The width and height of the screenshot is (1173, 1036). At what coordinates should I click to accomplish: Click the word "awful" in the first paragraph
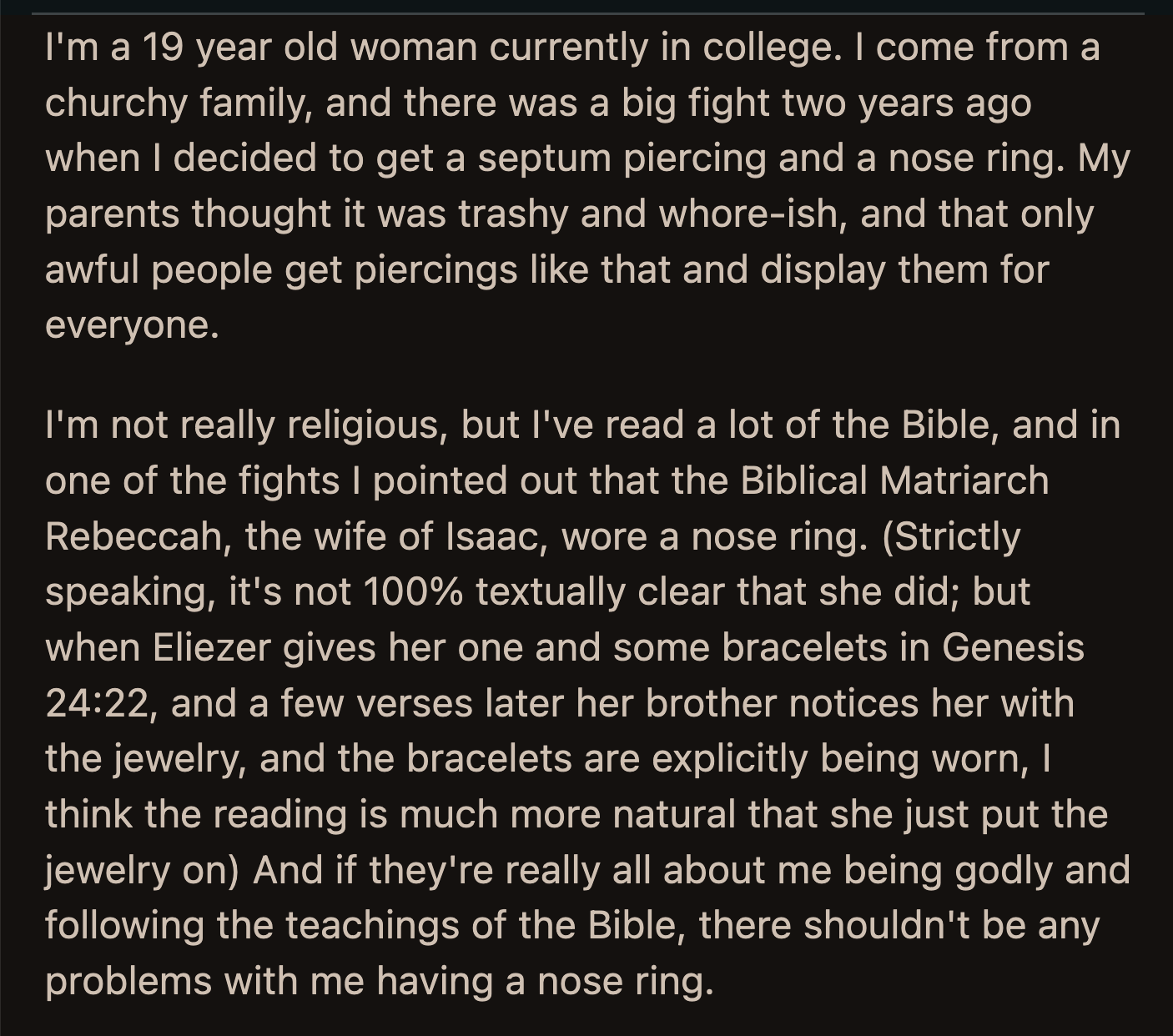pos(91,270)
